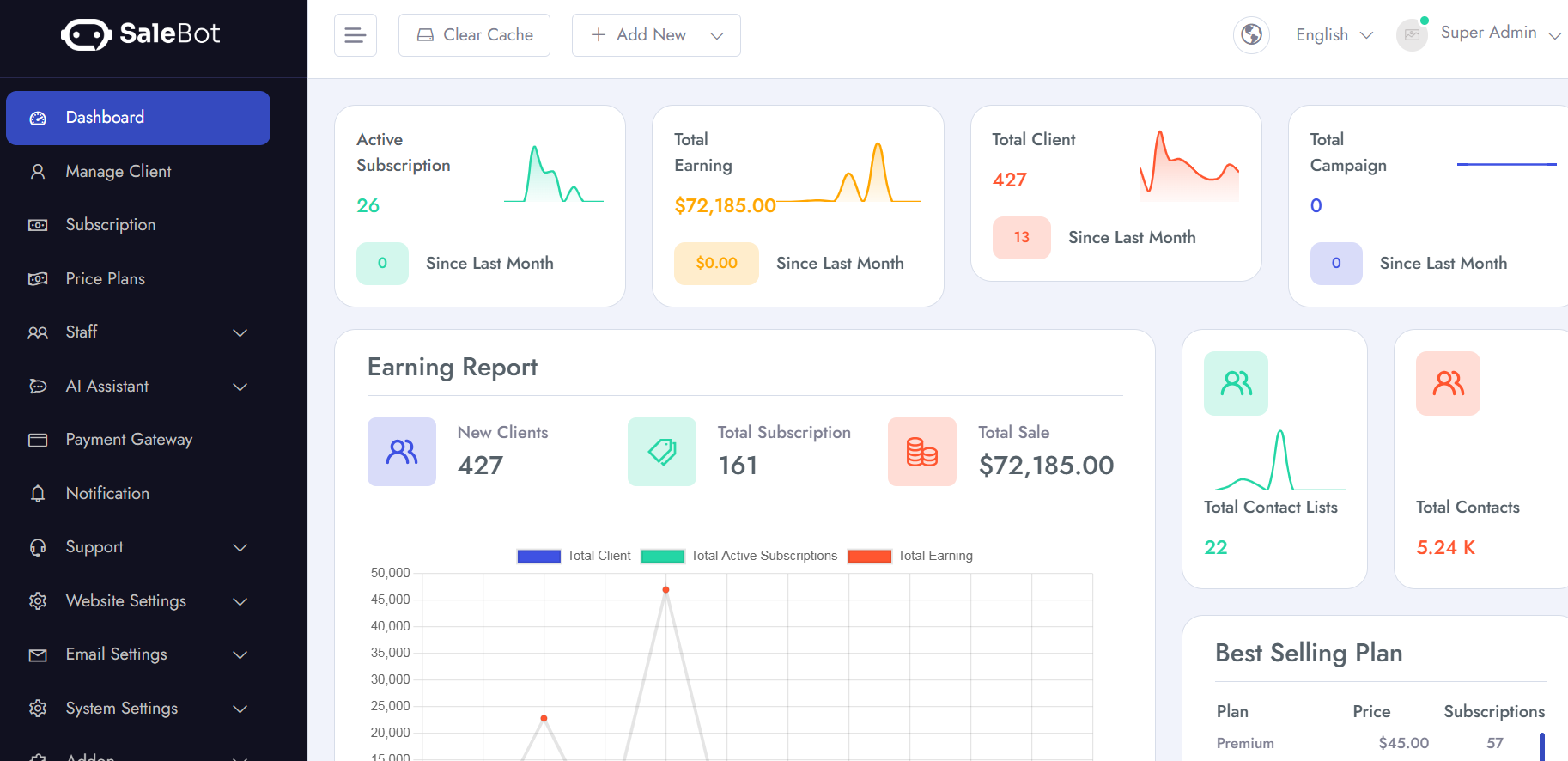The height and width of the screenshot is (761, 1568).
Task: Click the Email Settings envelope icon
Action: pyautogui.click(x=38, y=655)
